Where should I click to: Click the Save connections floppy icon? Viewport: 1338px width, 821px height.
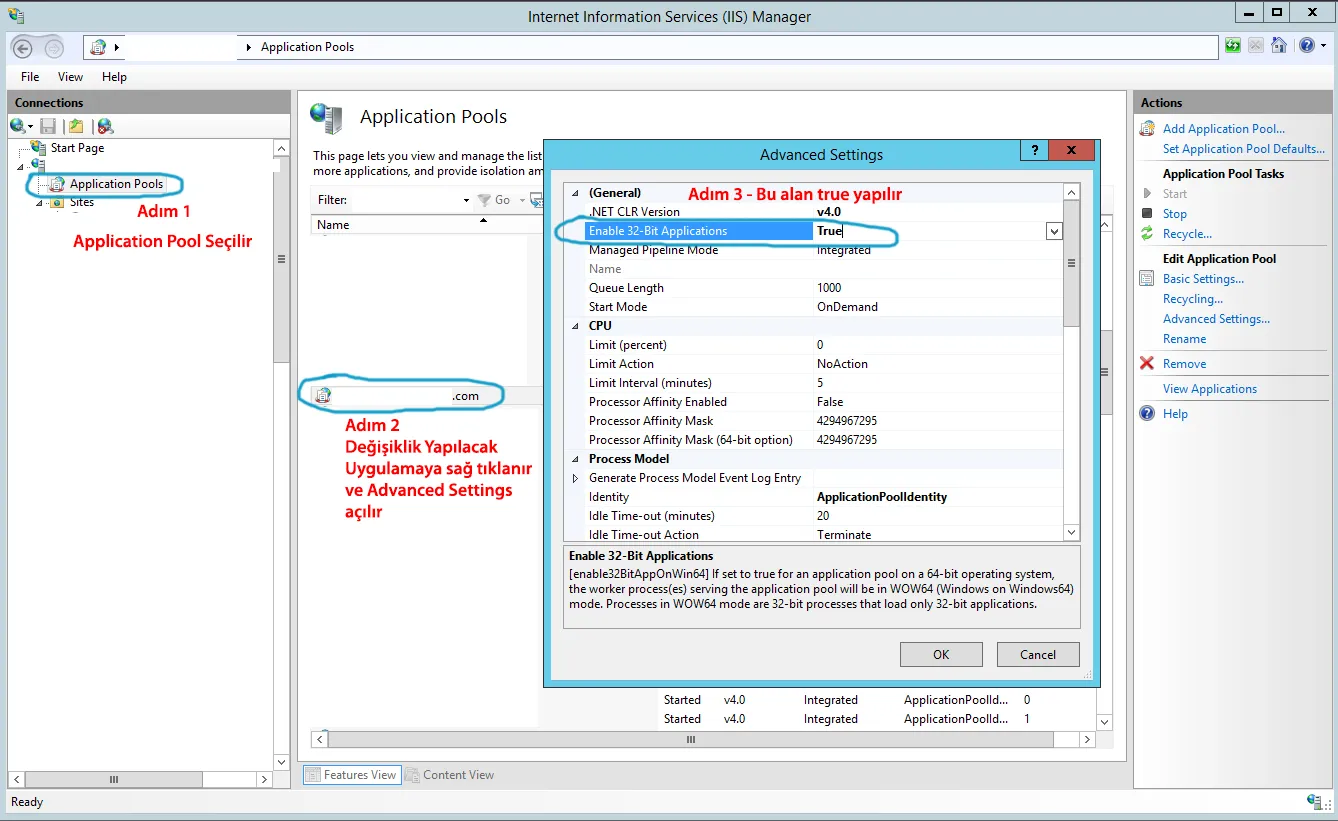tap(48, 126)
